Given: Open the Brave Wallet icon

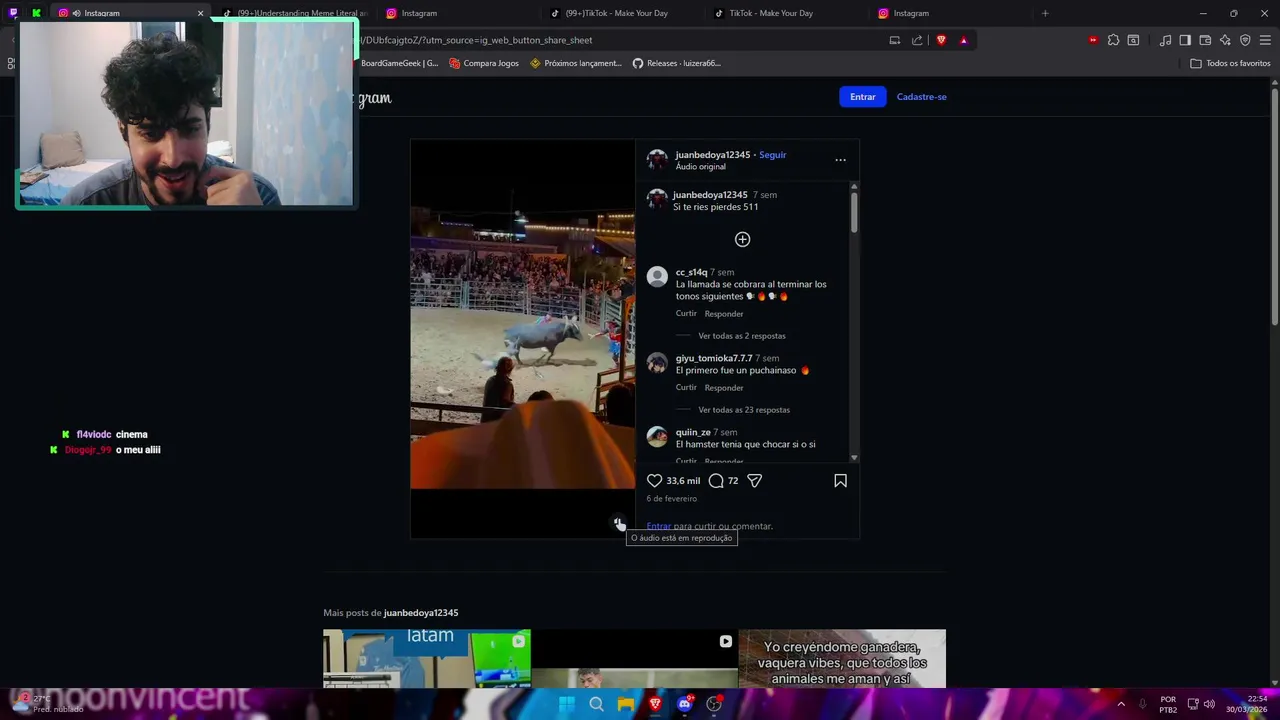Looking at the screenshot, I should pos(1205,40).
